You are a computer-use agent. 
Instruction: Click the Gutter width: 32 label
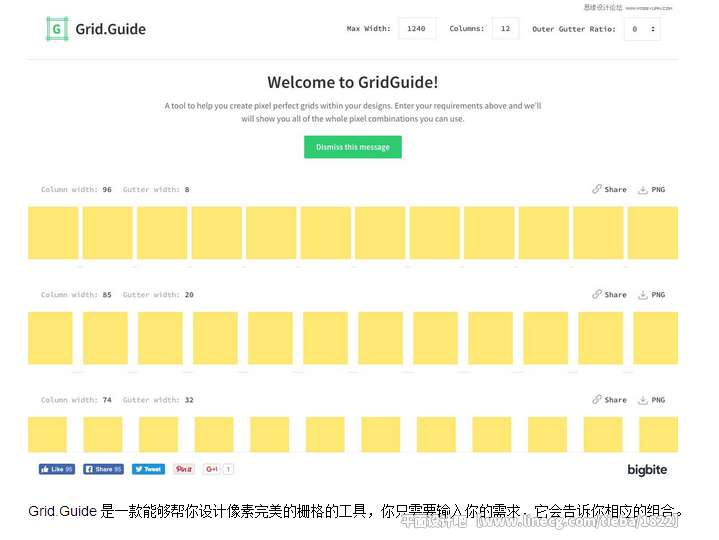click(x=158, y=400)
